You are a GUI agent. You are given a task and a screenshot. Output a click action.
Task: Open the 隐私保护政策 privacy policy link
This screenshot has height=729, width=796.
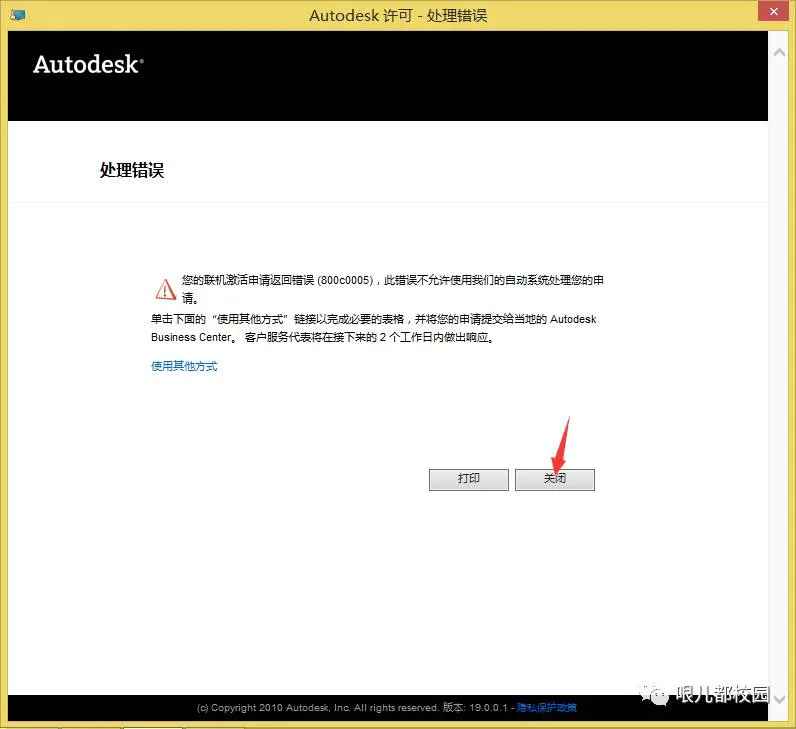546,707
